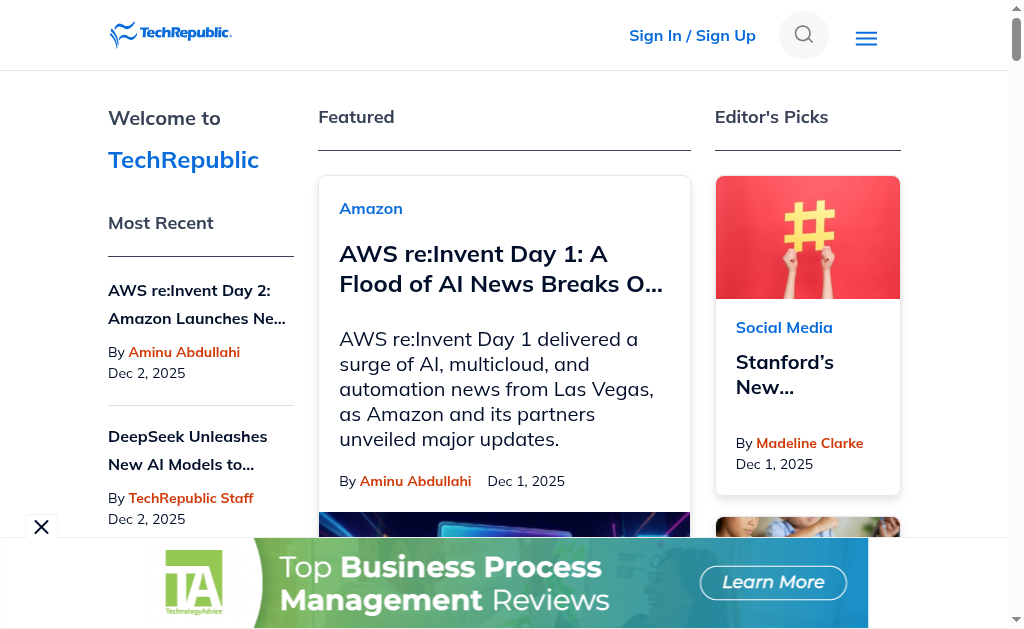Click the TechRepublic logo
This screenshot has width=1024, height=629.
click(x=171, y=35)
